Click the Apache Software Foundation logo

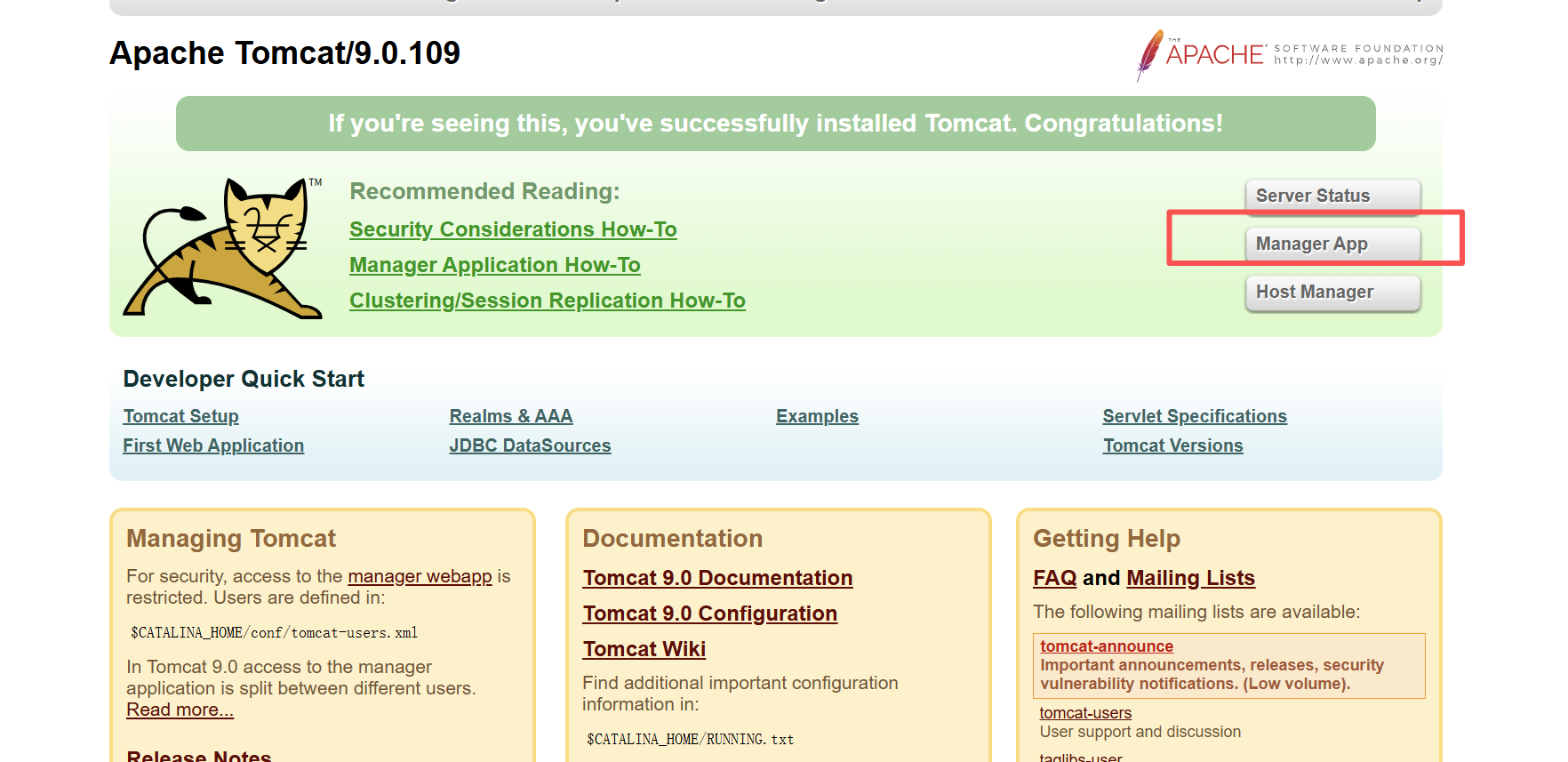click(1289, 55)
